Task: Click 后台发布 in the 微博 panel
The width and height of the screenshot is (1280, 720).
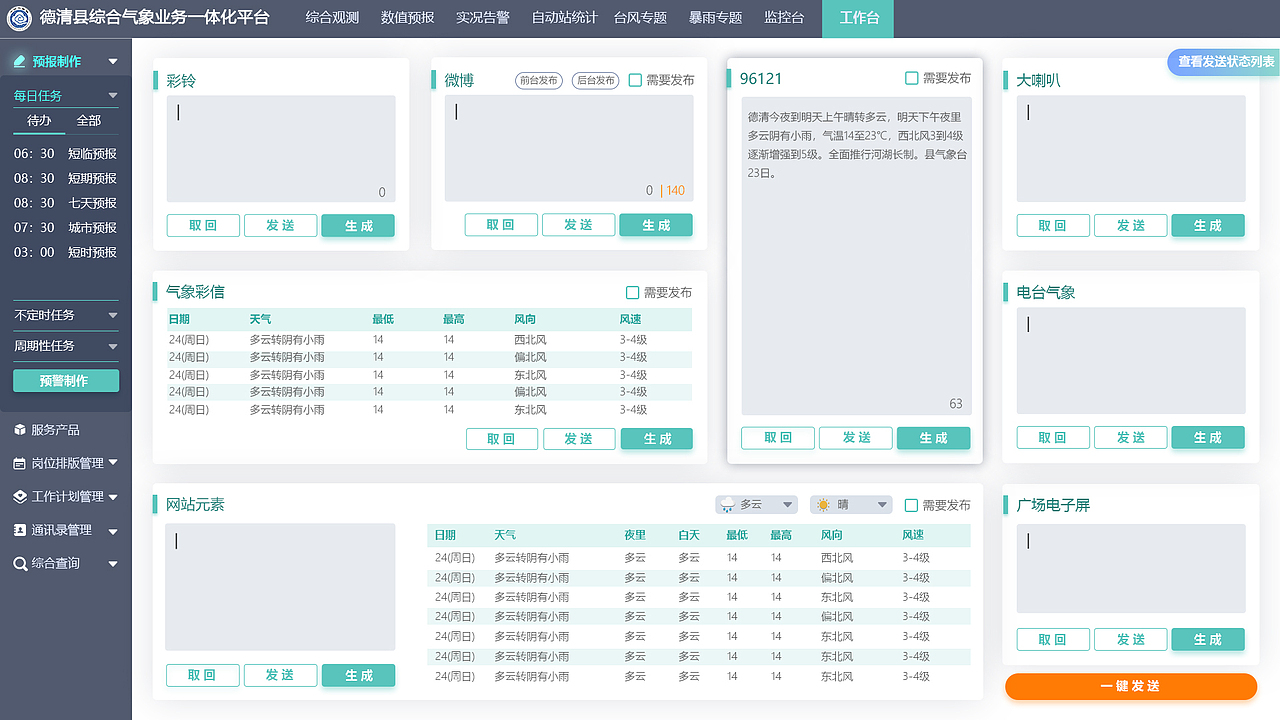Action: [x=596, y=81]
